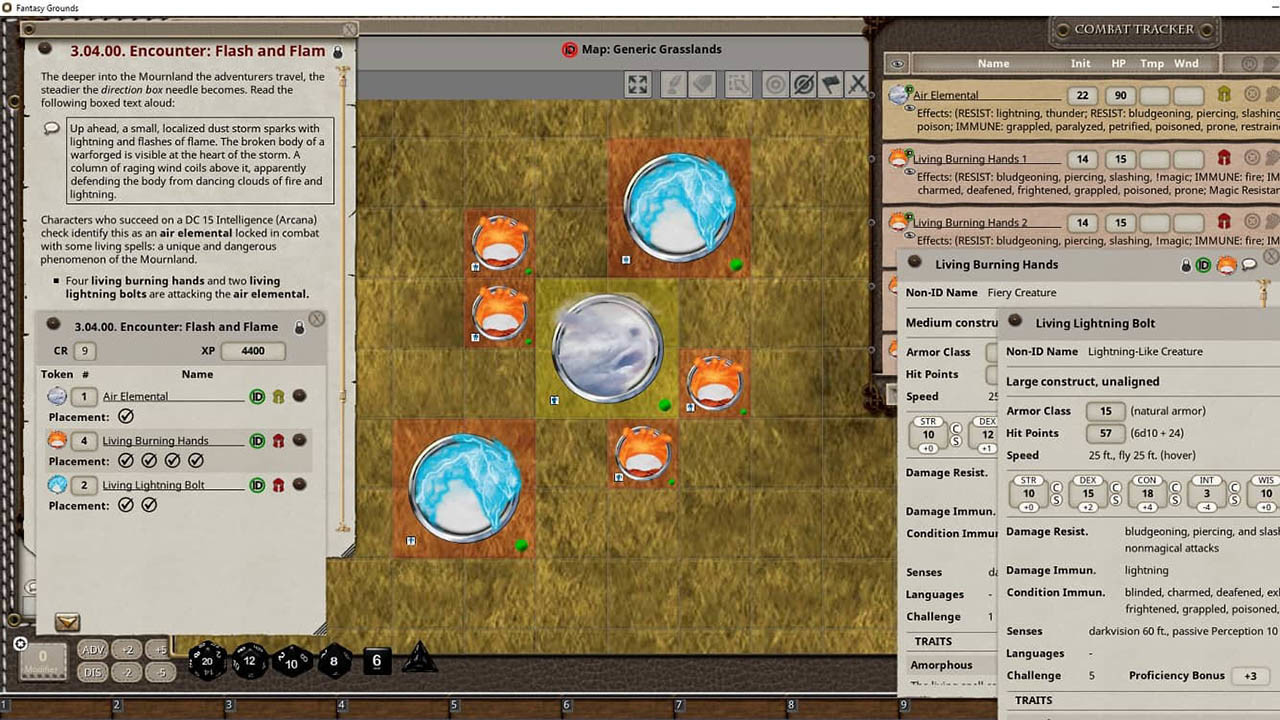The image size is (1280, 720).
Task: Toggle the ID button for Living Lightning Bolt
Action: click(x=257, y=485)
